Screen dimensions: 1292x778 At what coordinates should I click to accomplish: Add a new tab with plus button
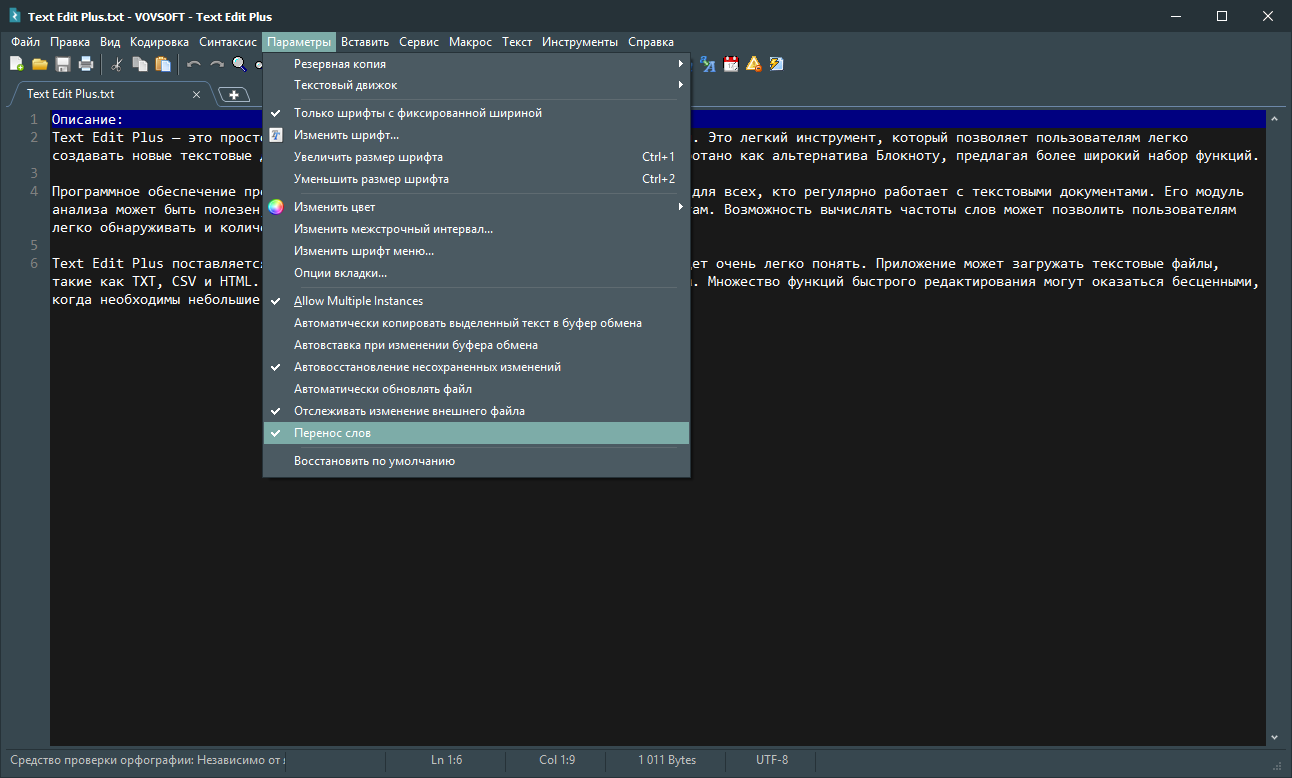tap(234, 94)
